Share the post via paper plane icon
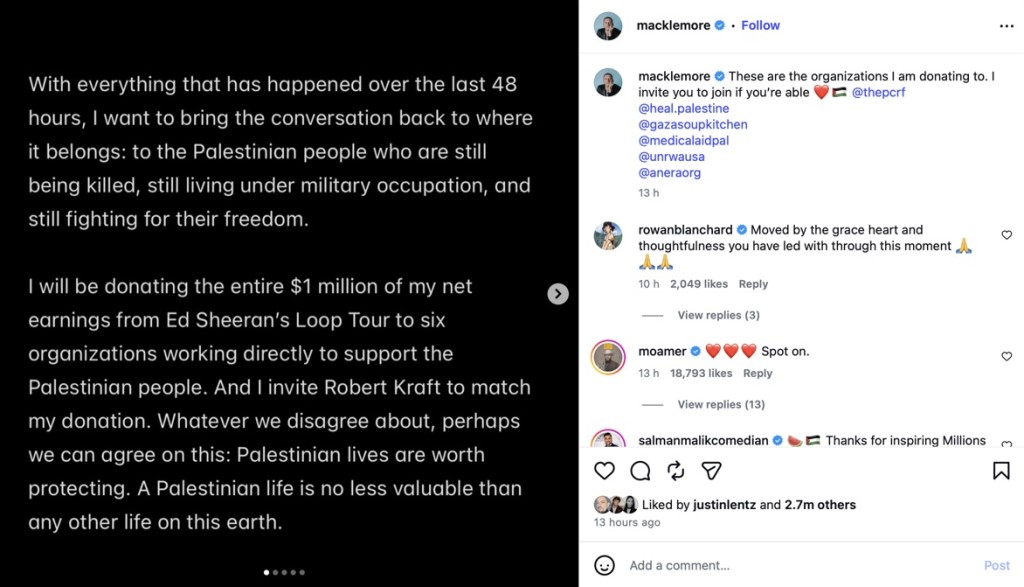 click(x=711, y=471)
